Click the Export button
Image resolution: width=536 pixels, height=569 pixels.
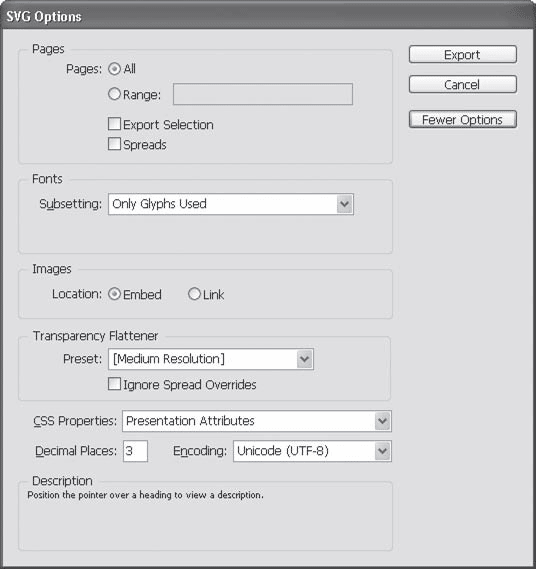tap(463, 54)
